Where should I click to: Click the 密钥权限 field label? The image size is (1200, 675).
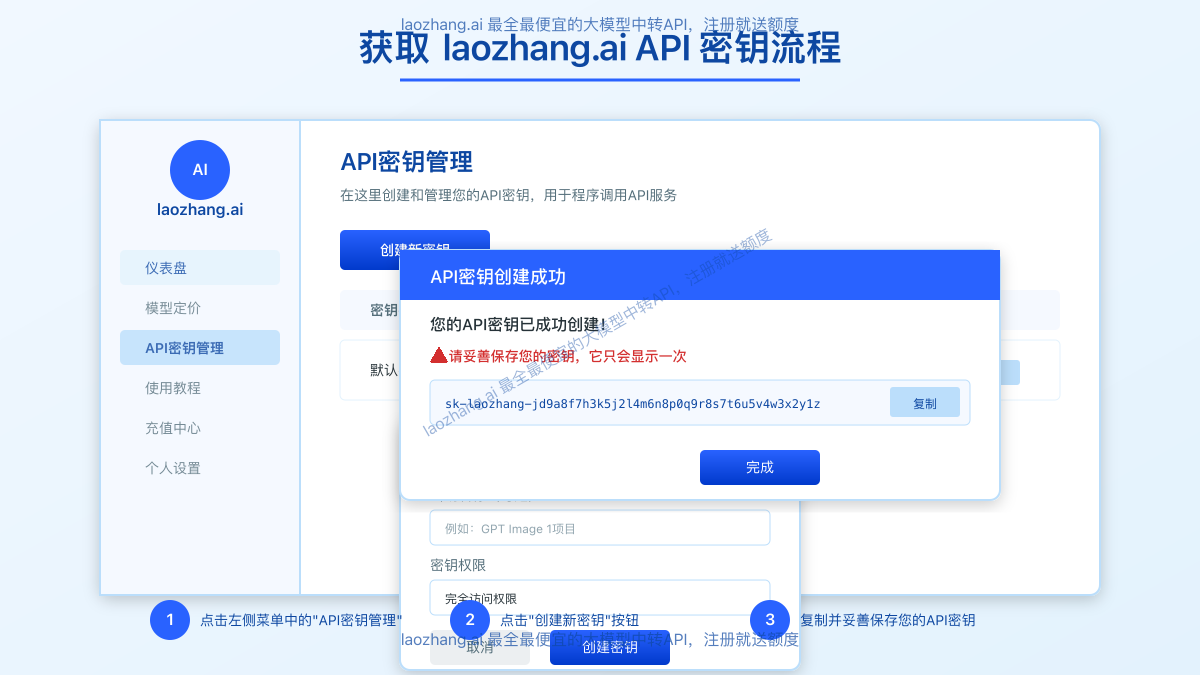coord(458,566)
